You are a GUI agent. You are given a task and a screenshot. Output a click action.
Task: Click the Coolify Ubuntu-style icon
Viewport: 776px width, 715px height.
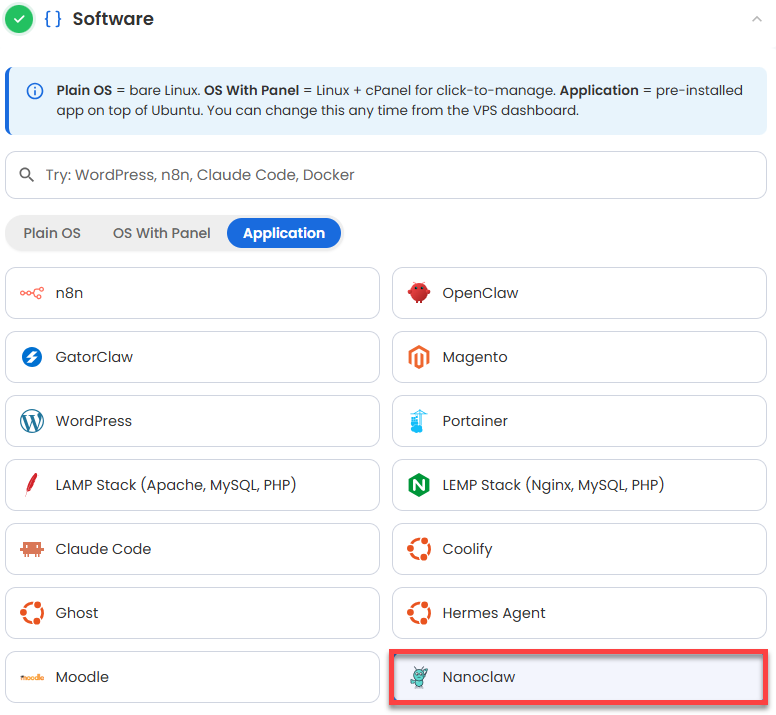[x=419, y=549]
